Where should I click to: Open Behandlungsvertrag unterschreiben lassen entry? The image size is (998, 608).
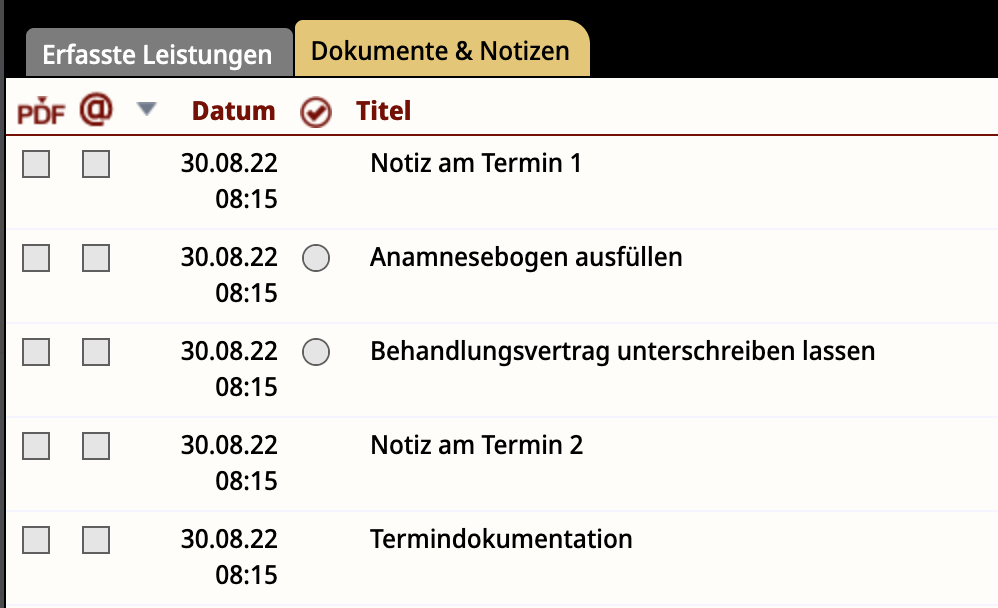pos(622,351)
